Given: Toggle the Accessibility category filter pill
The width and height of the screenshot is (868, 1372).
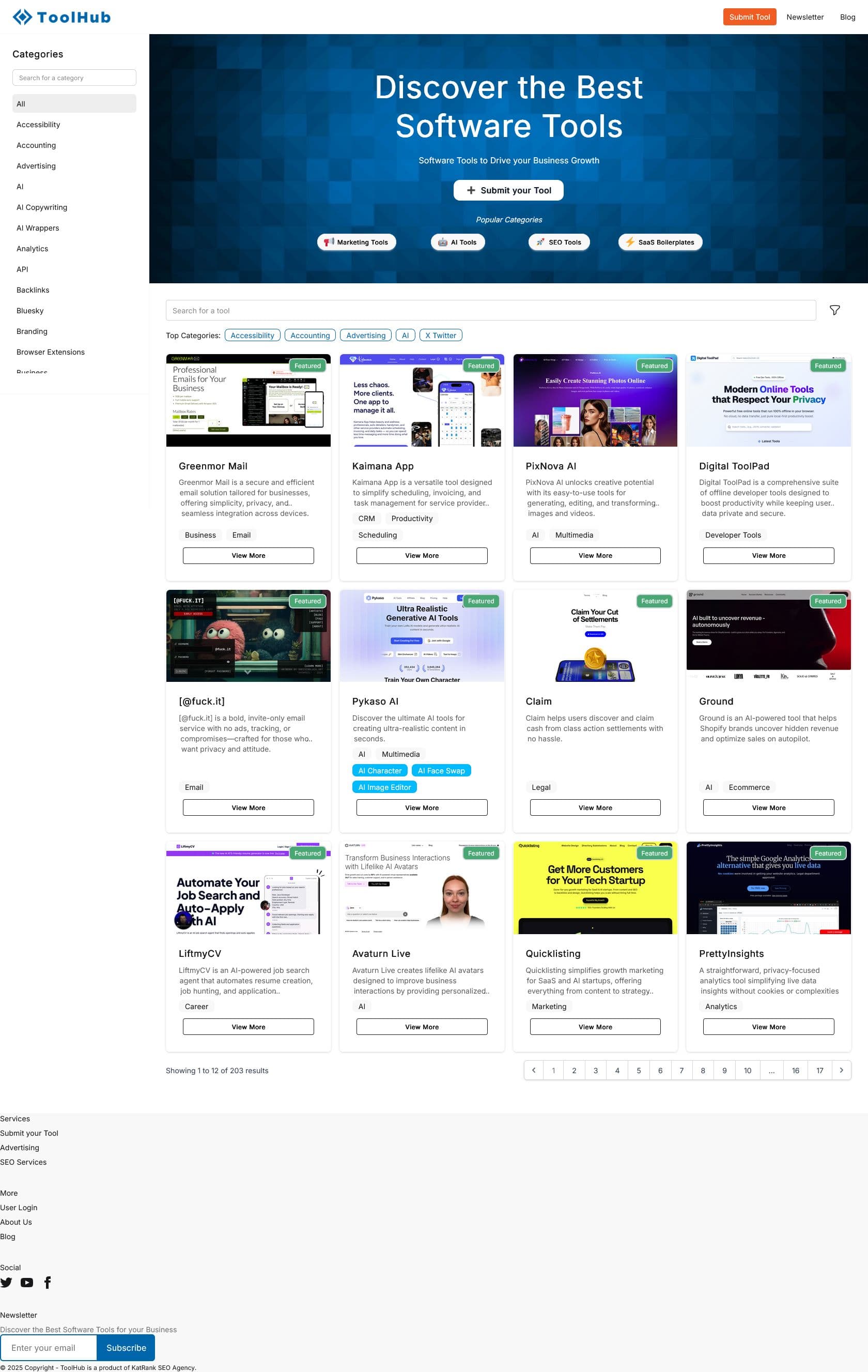Looking at the screenshot, I should click(252, 335).
